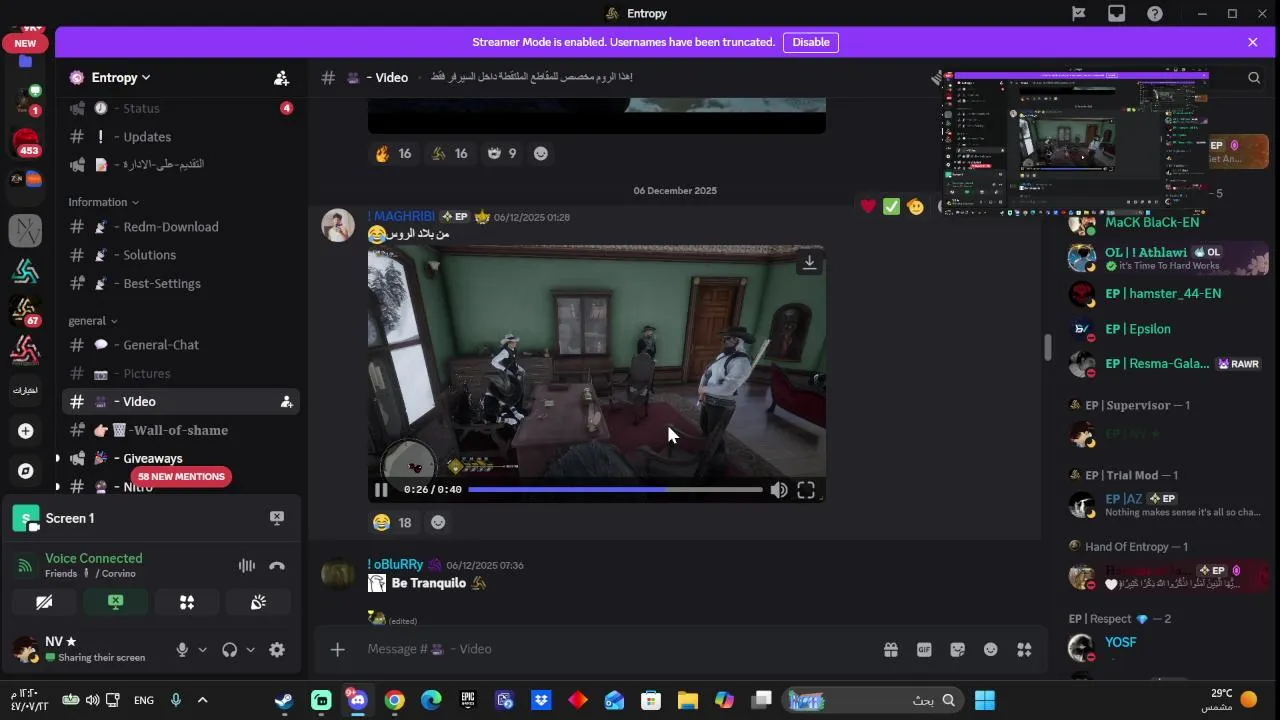The width and height of the screenshot is (1280, 720).
Task: Click the stream preview thumbnail
Action: (1075, 144)
